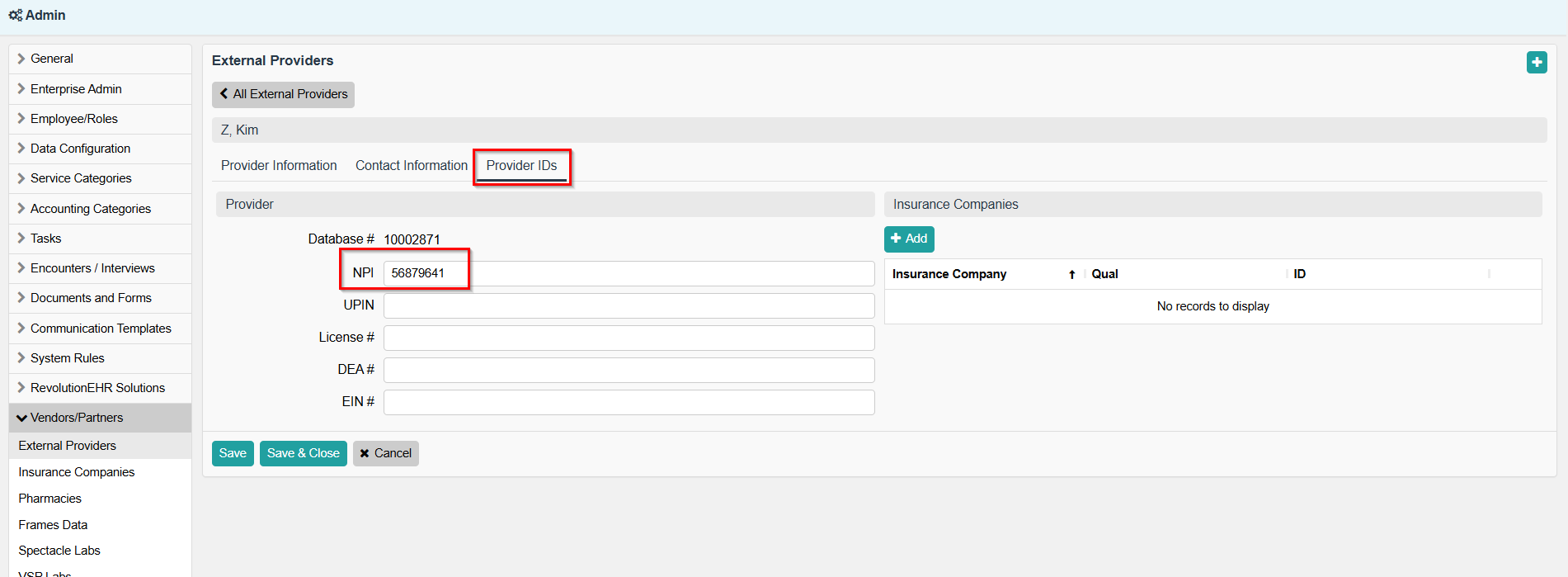Click the Admin gears icon
Screen dimensions: 1568x577
[15, 15]
